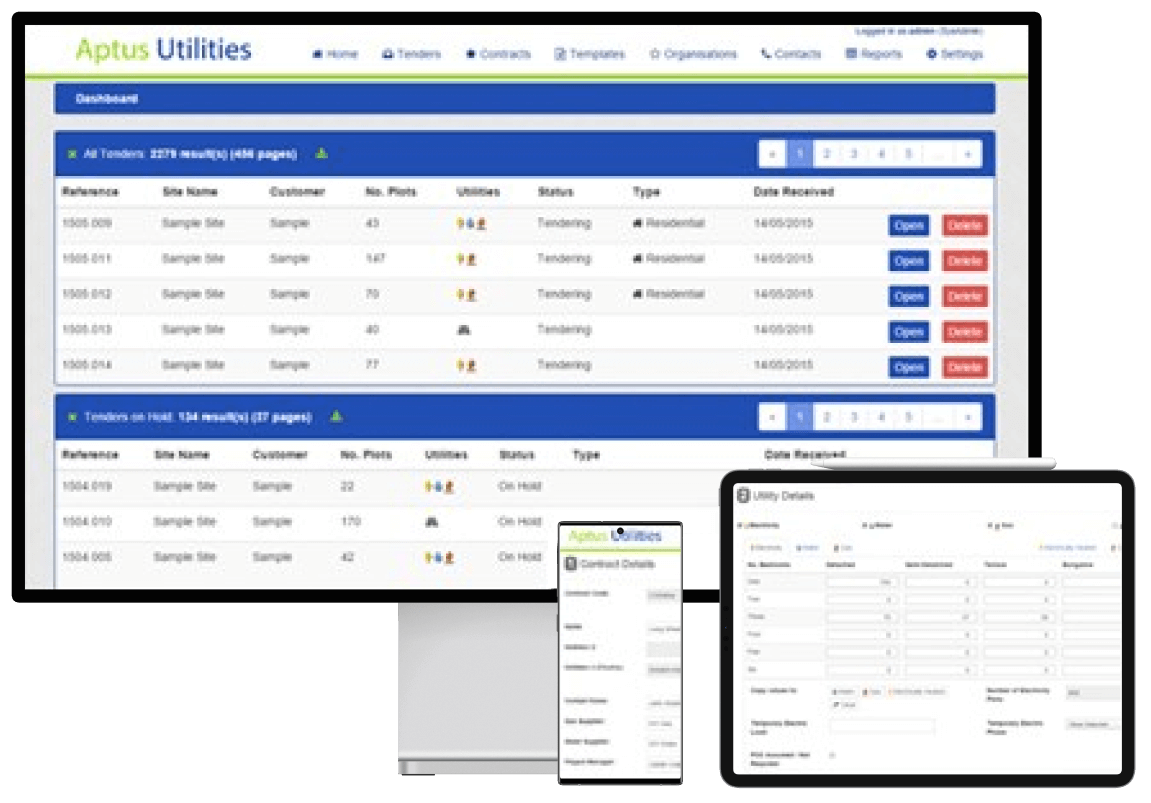
Task: Click the Utility Details clipboard icon
Action: [x=741, y=494]
